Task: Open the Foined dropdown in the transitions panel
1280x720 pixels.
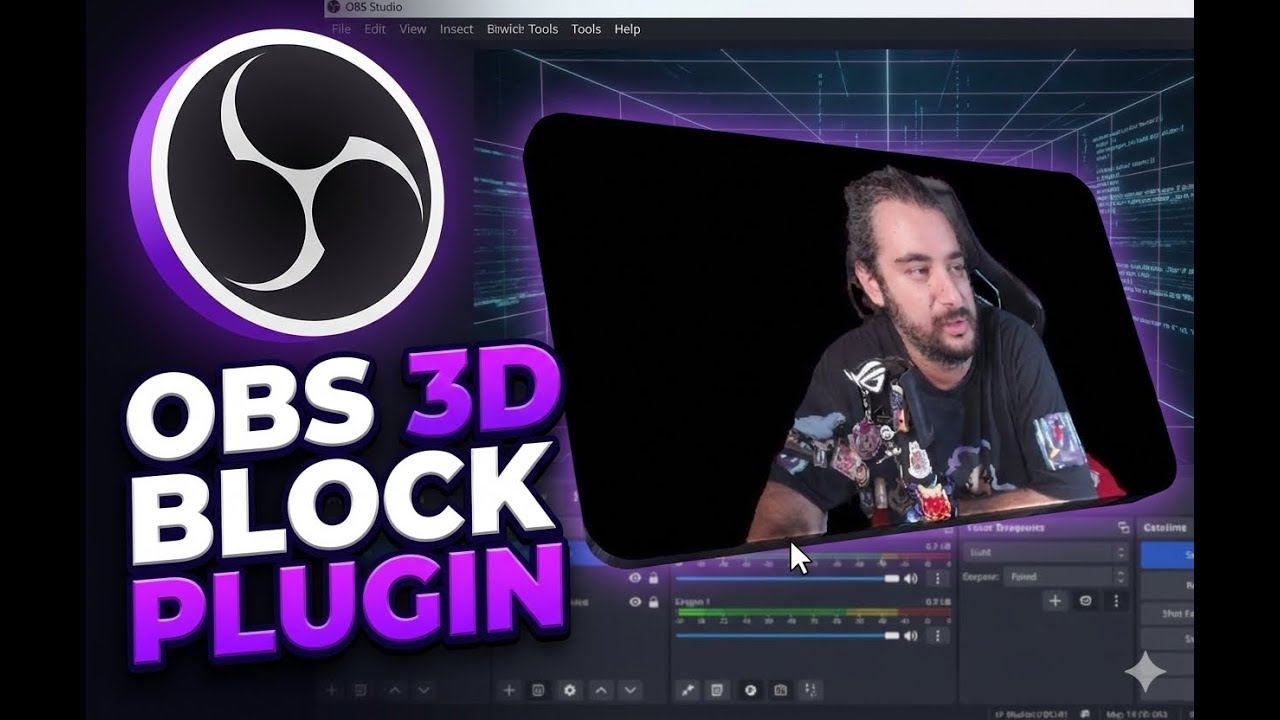Action: click(1065, 577)
